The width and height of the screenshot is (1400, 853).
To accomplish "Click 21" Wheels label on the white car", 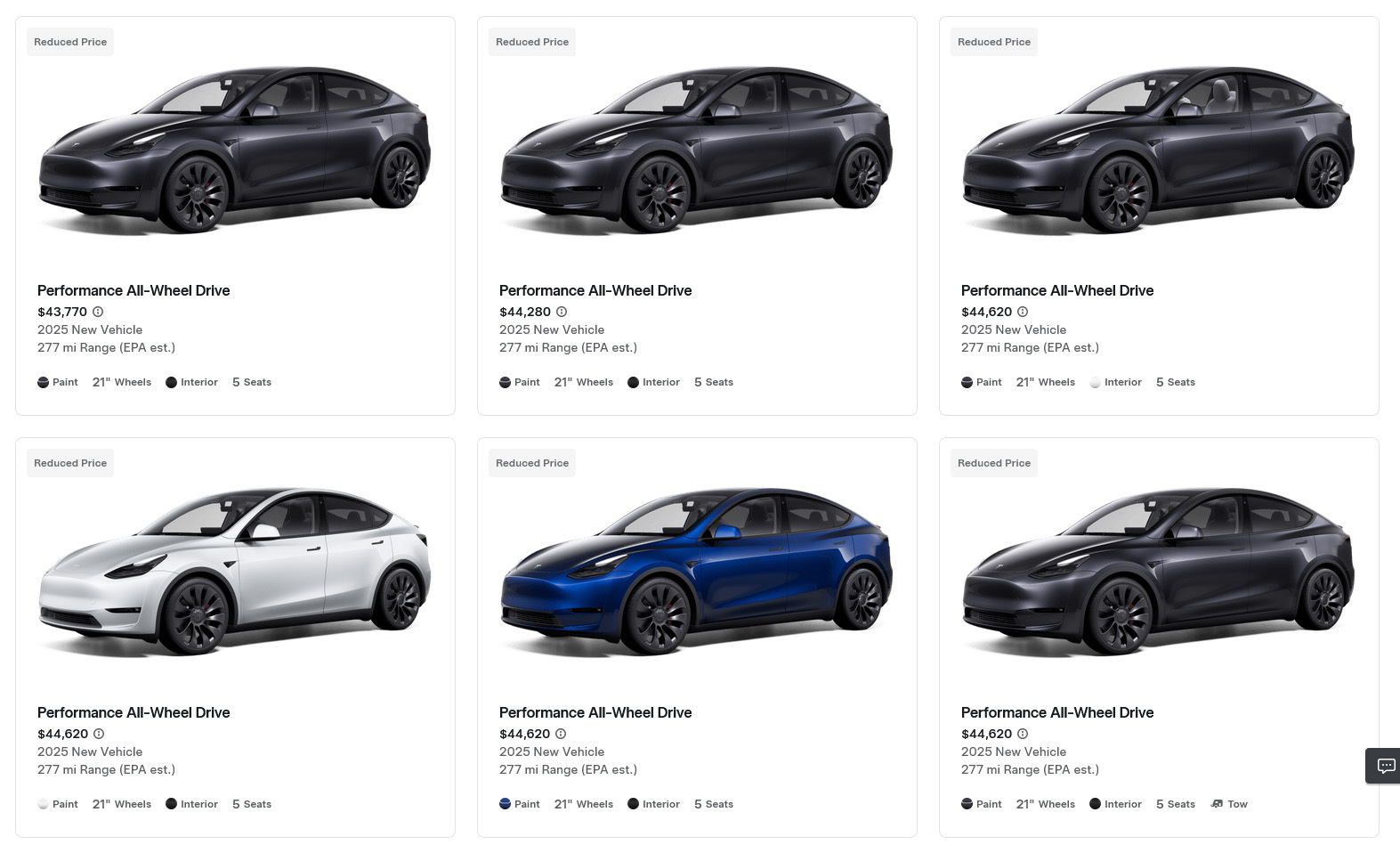I will [122, 804].
